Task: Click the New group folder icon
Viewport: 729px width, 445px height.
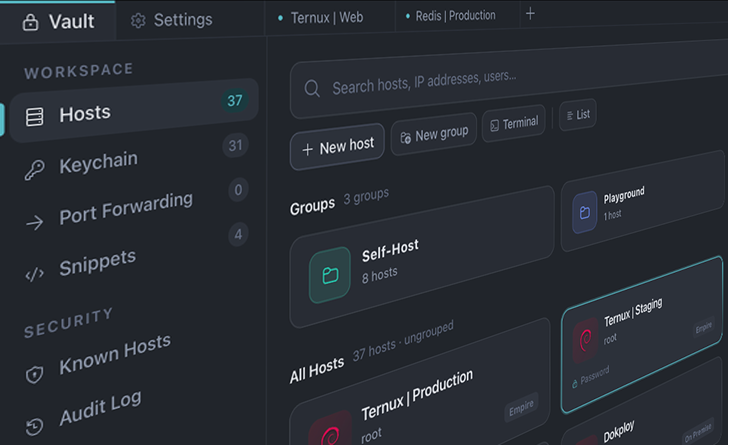Action: click(x=405, y=138)
